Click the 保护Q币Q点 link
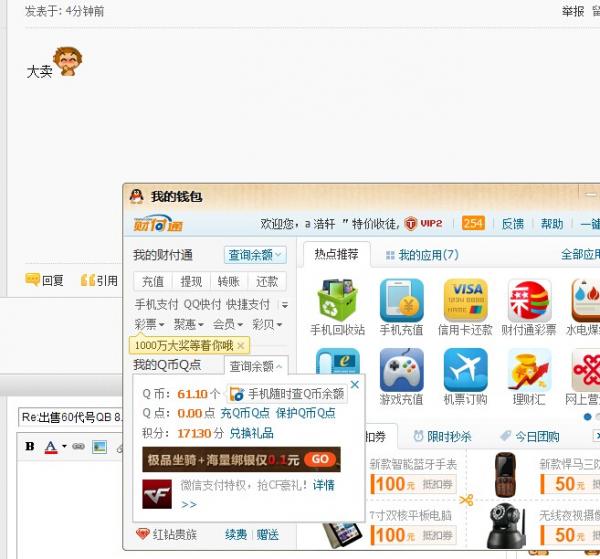 click(305, 413)
